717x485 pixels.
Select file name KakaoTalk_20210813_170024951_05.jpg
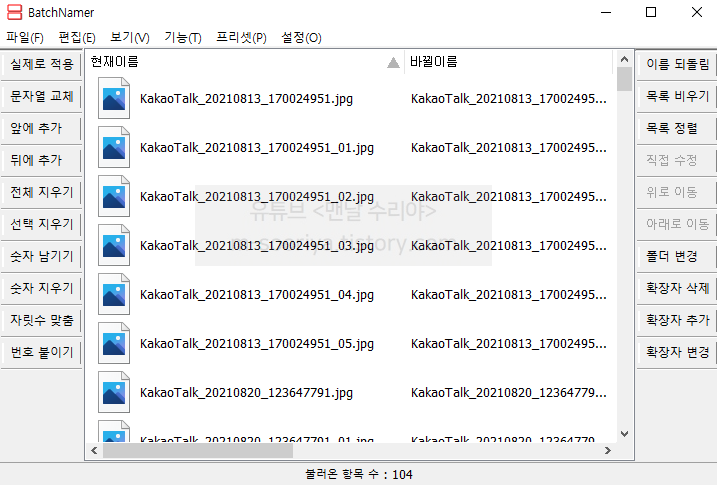click(x=257, y=343)
